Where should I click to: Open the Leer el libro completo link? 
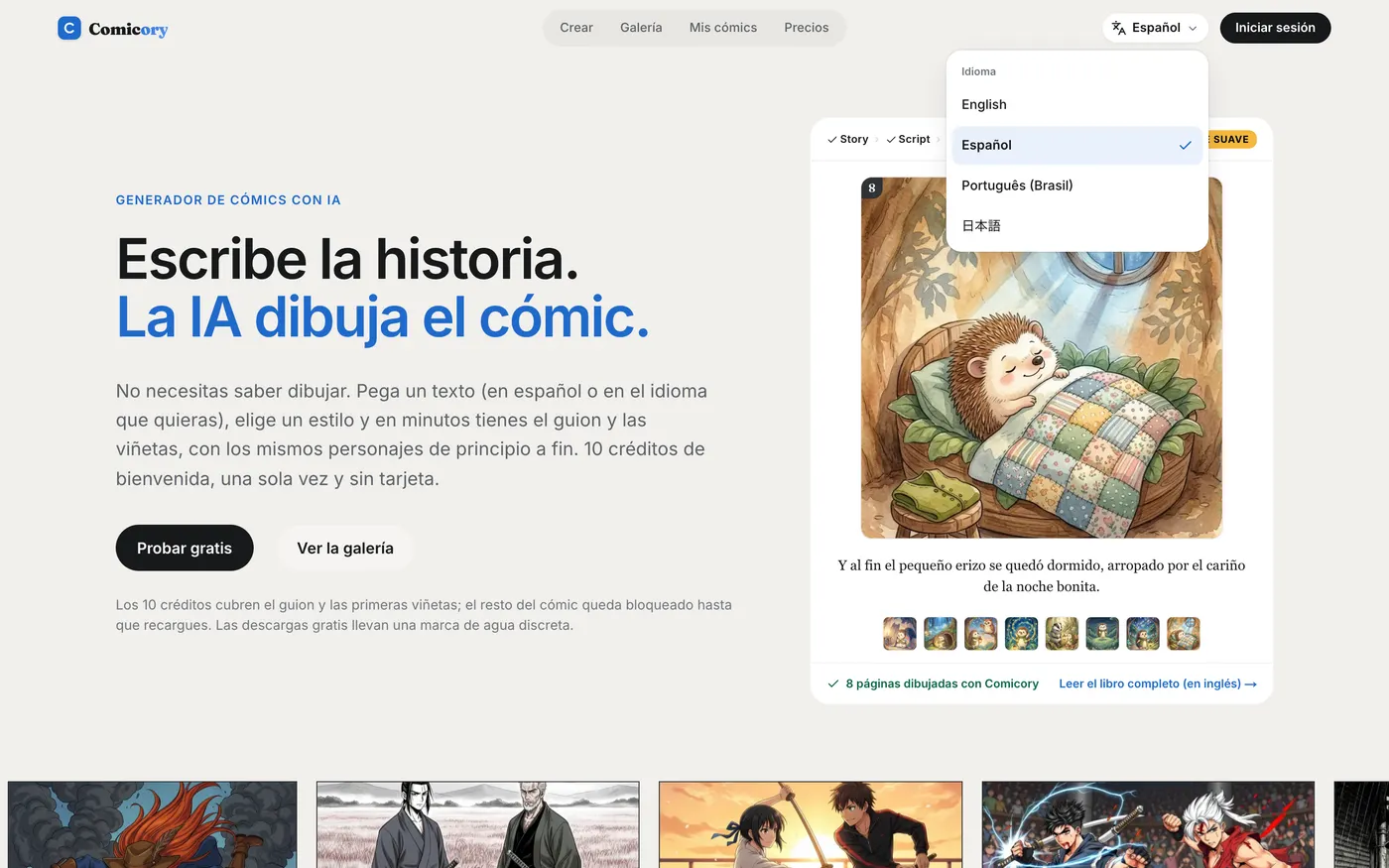[1158, 683]
